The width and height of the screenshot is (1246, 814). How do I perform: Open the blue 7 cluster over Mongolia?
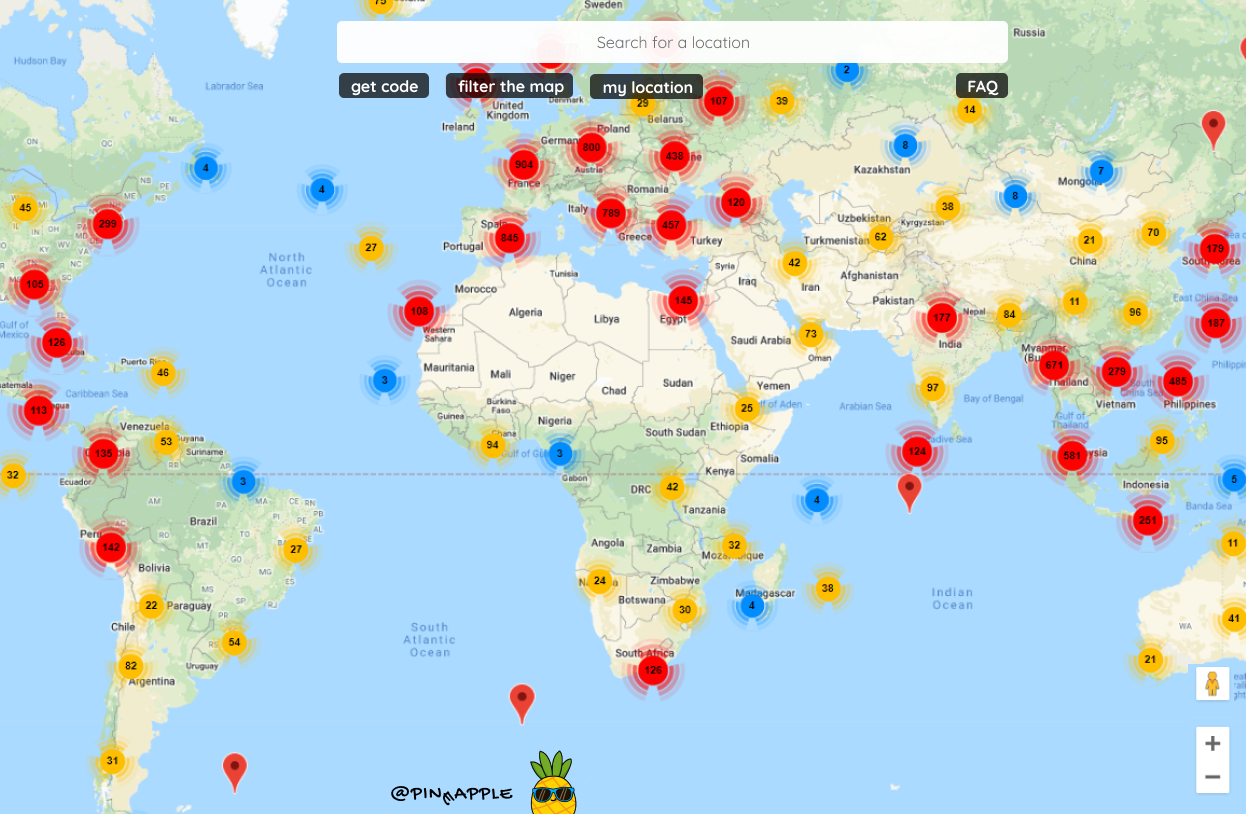[1101, 171]
